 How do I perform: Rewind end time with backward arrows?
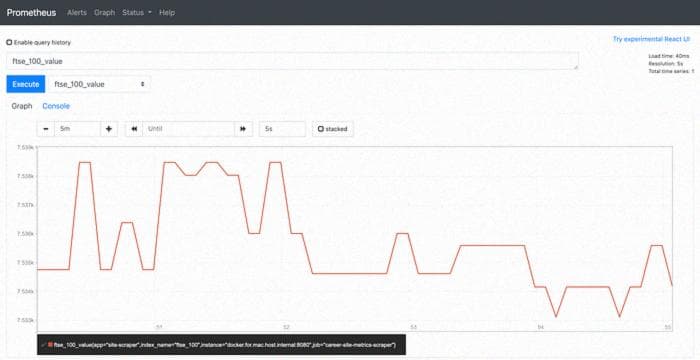134,129
